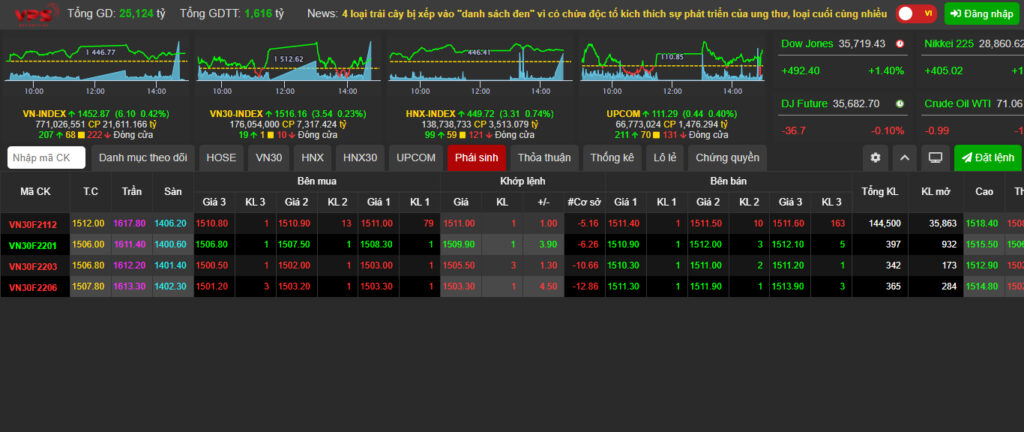Viewport: 1024px width, 432px height.
Task: Open the Thống kê tab
Action: [x=612, y=157]
